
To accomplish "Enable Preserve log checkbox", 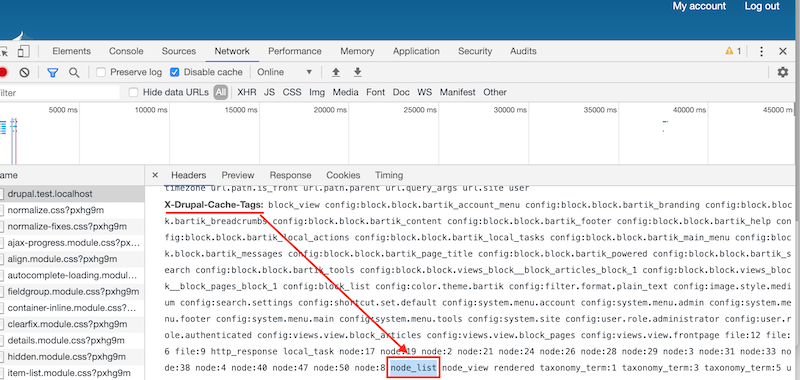I will [x=101, y=72].
